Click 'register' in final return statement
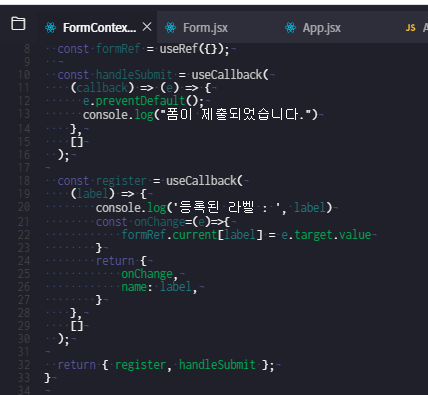This screenshot has width=428, height=395. coord(140,365)
